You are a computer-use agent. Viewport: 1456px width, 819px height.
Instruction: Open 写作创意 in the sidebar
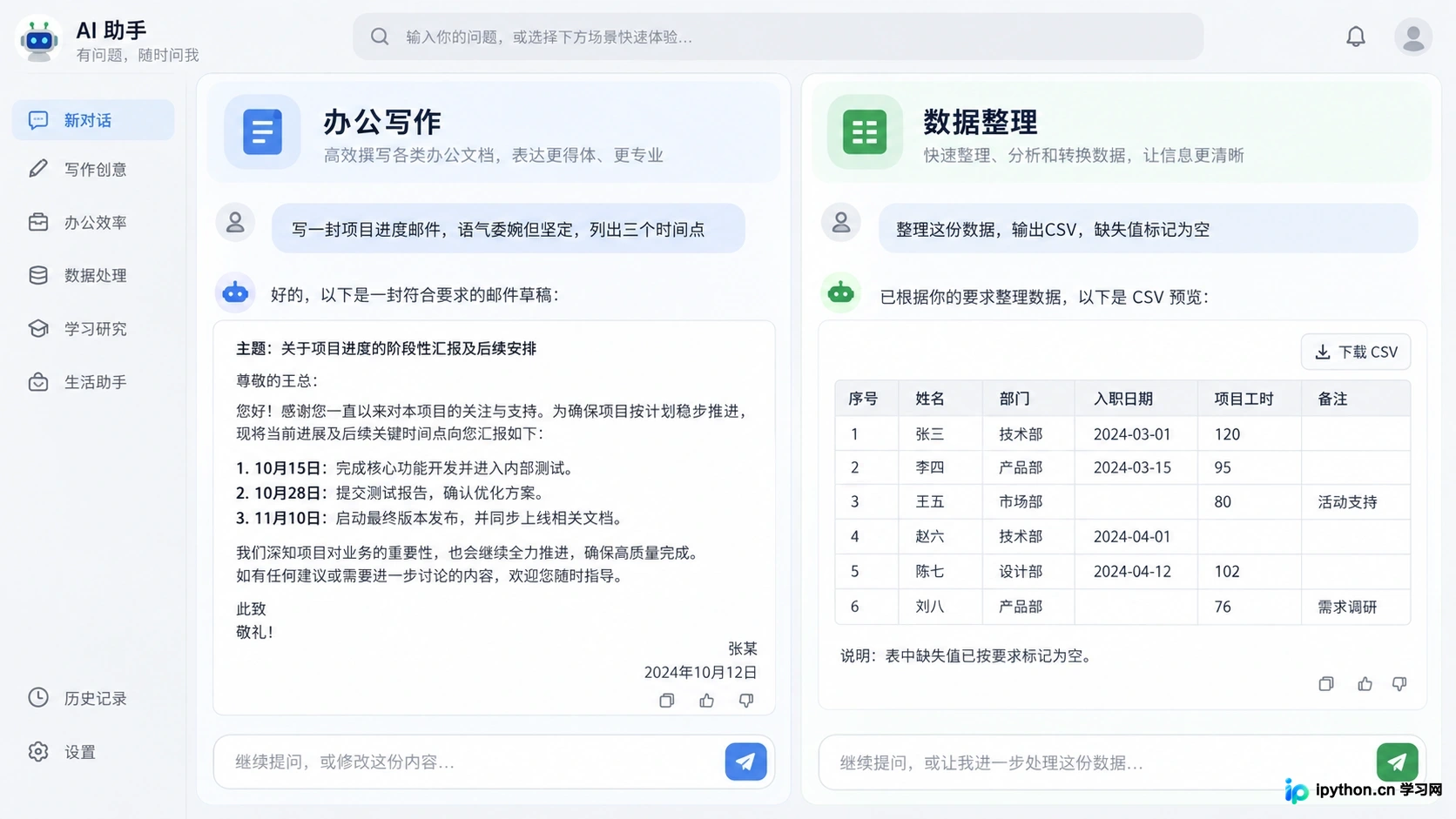point(93,169)
